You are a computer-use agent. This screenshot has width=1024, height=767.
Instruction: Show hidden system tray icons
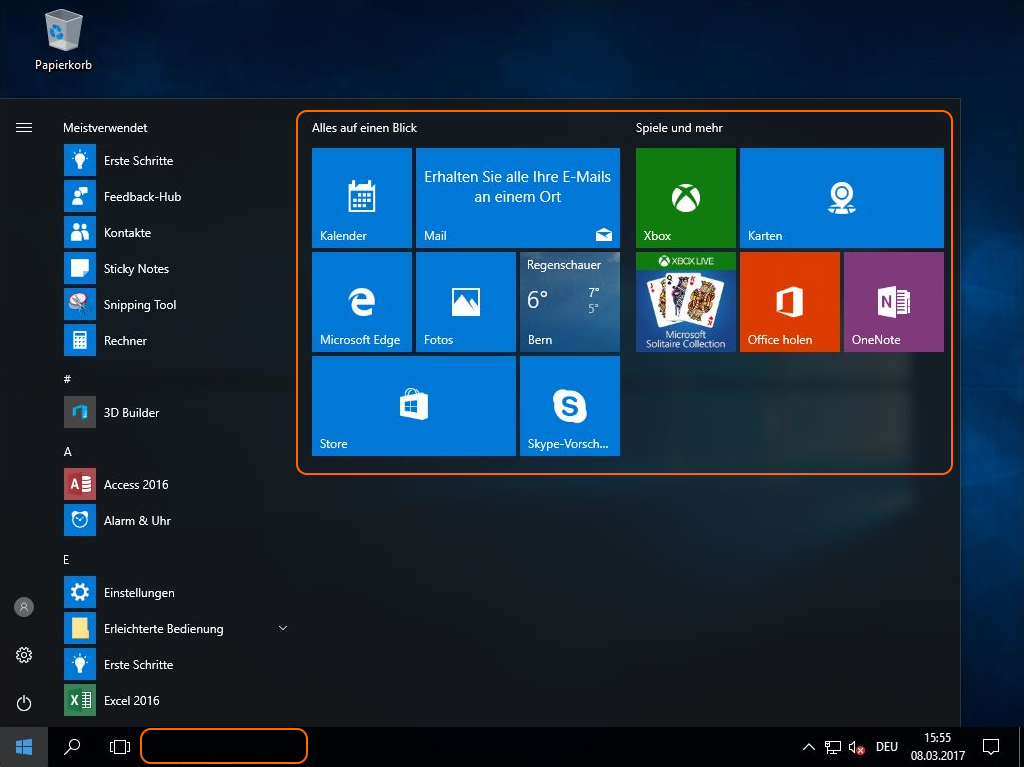pyautogui.click(x=808, y=747)
